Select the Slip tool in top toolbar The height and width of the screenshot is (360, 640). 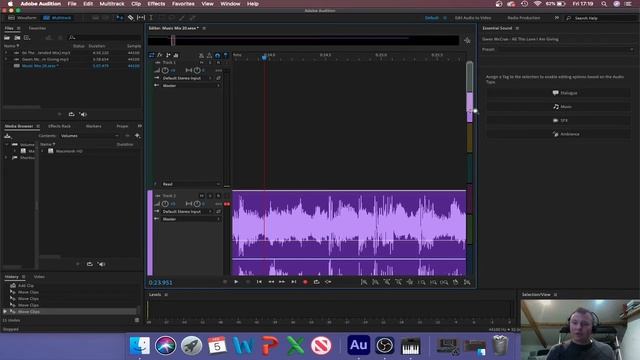pos(141,18)
